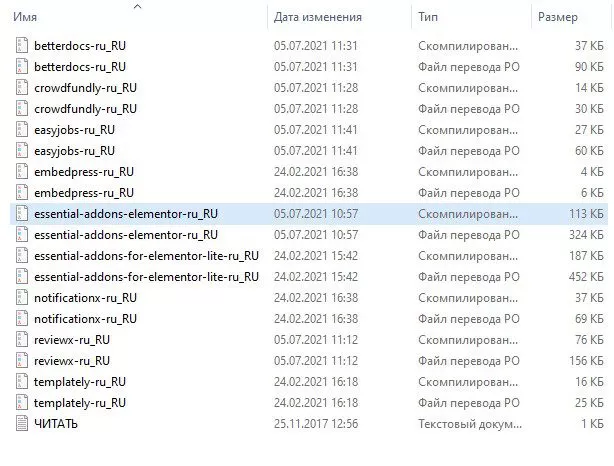Viewport: 614px width, 466px height.
Task: Click the ЧИТАТЬ file name
Action: point(56,424)
